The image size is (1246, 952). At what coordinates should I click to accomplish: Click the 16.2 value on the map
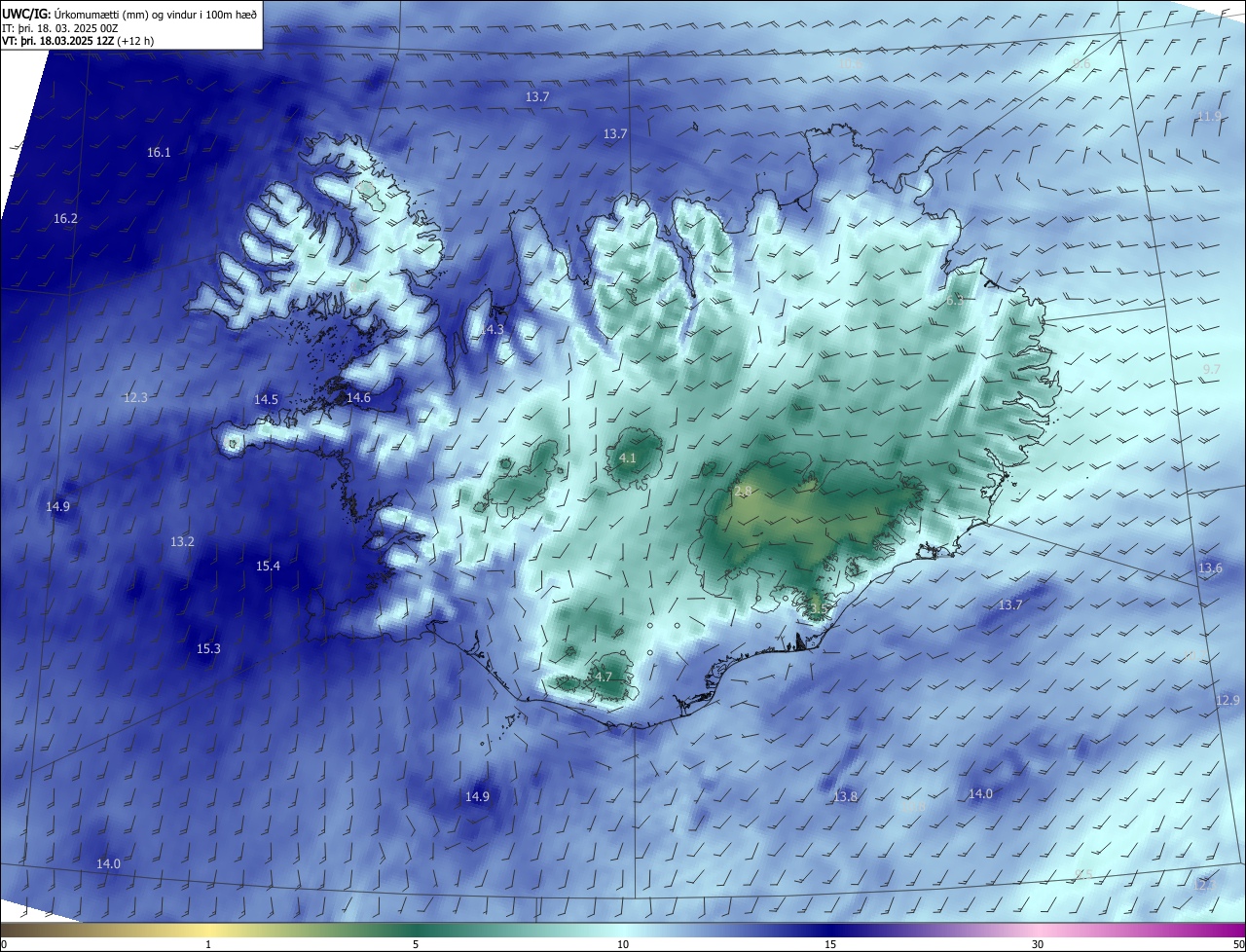coord(65,219)
